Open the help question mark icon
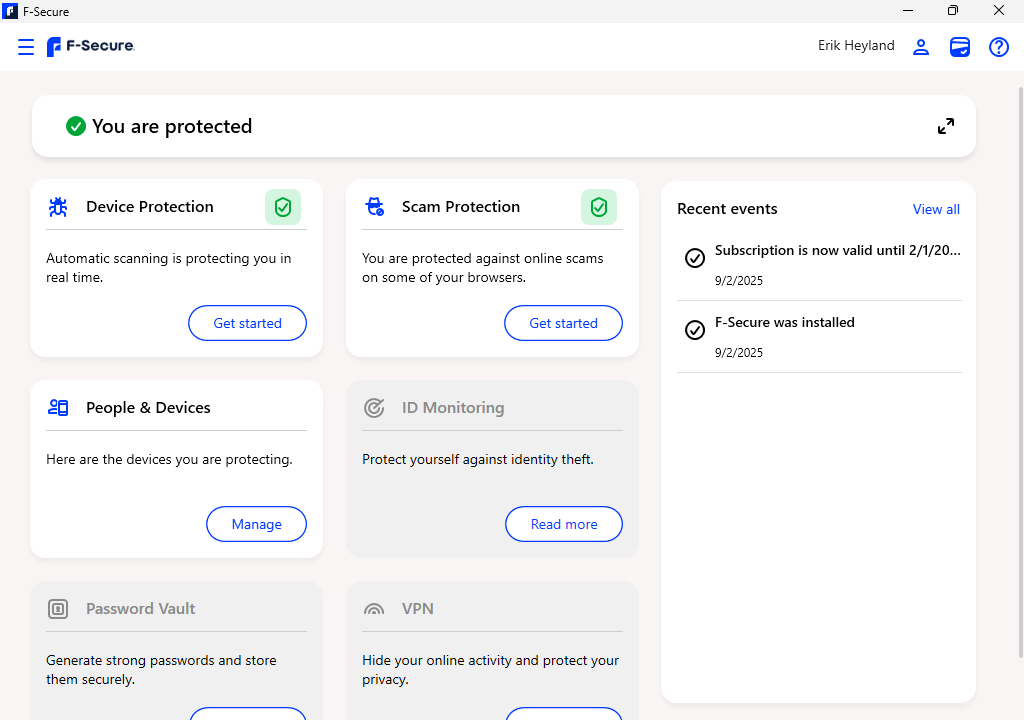 coord(999,47)
